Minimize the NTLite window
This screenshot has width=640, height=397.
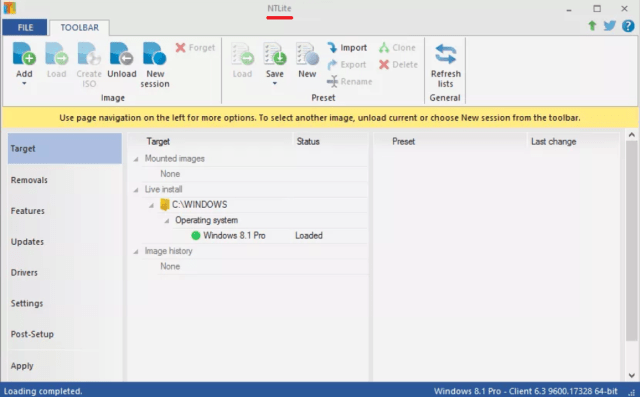point(569,9)
